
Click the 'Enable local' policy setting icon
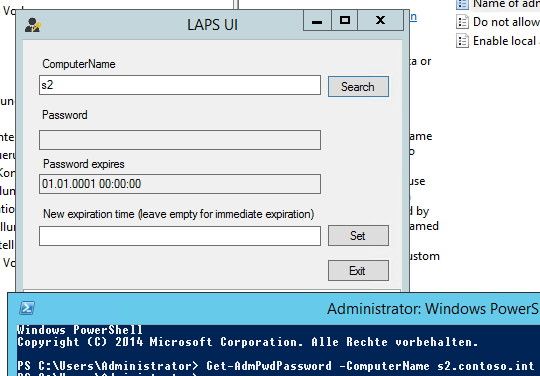click(x=463, y=41)
